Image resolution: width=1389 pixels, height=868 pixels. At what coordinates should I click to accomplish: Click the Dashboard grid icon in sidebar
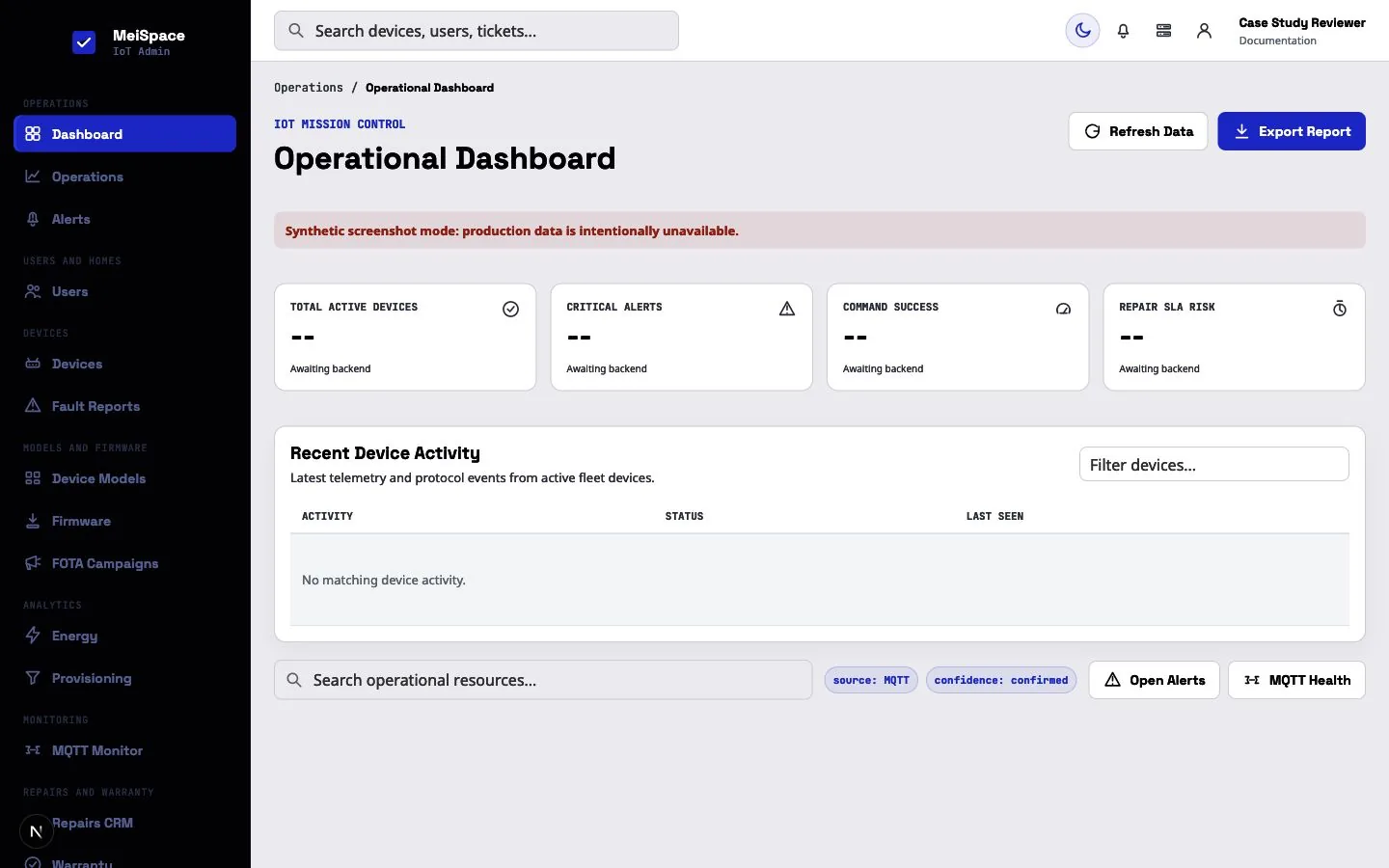pos(33,134)
